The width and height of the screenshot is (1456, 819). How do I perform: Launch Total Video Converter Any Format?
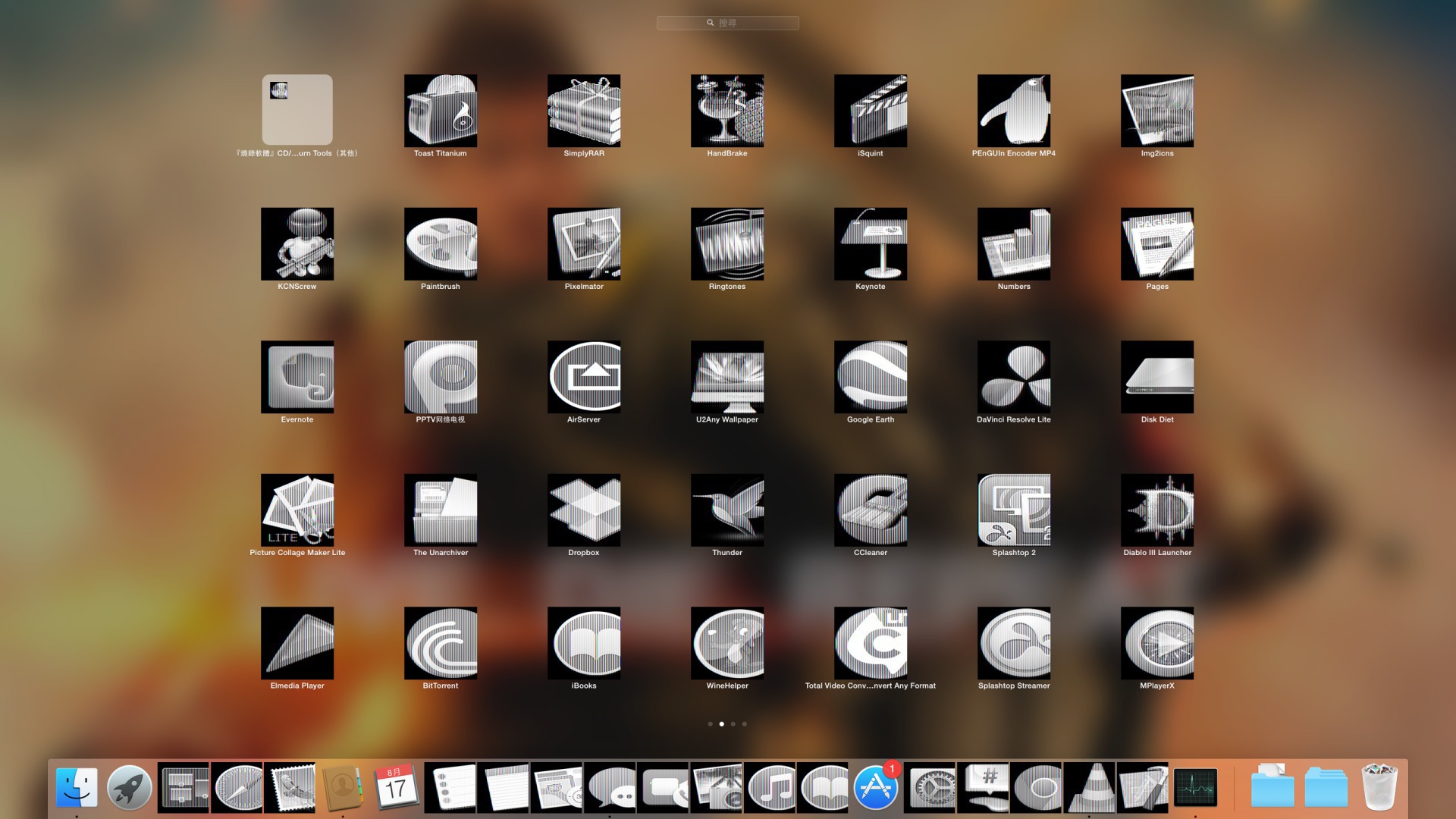click(x=871, y=643)
